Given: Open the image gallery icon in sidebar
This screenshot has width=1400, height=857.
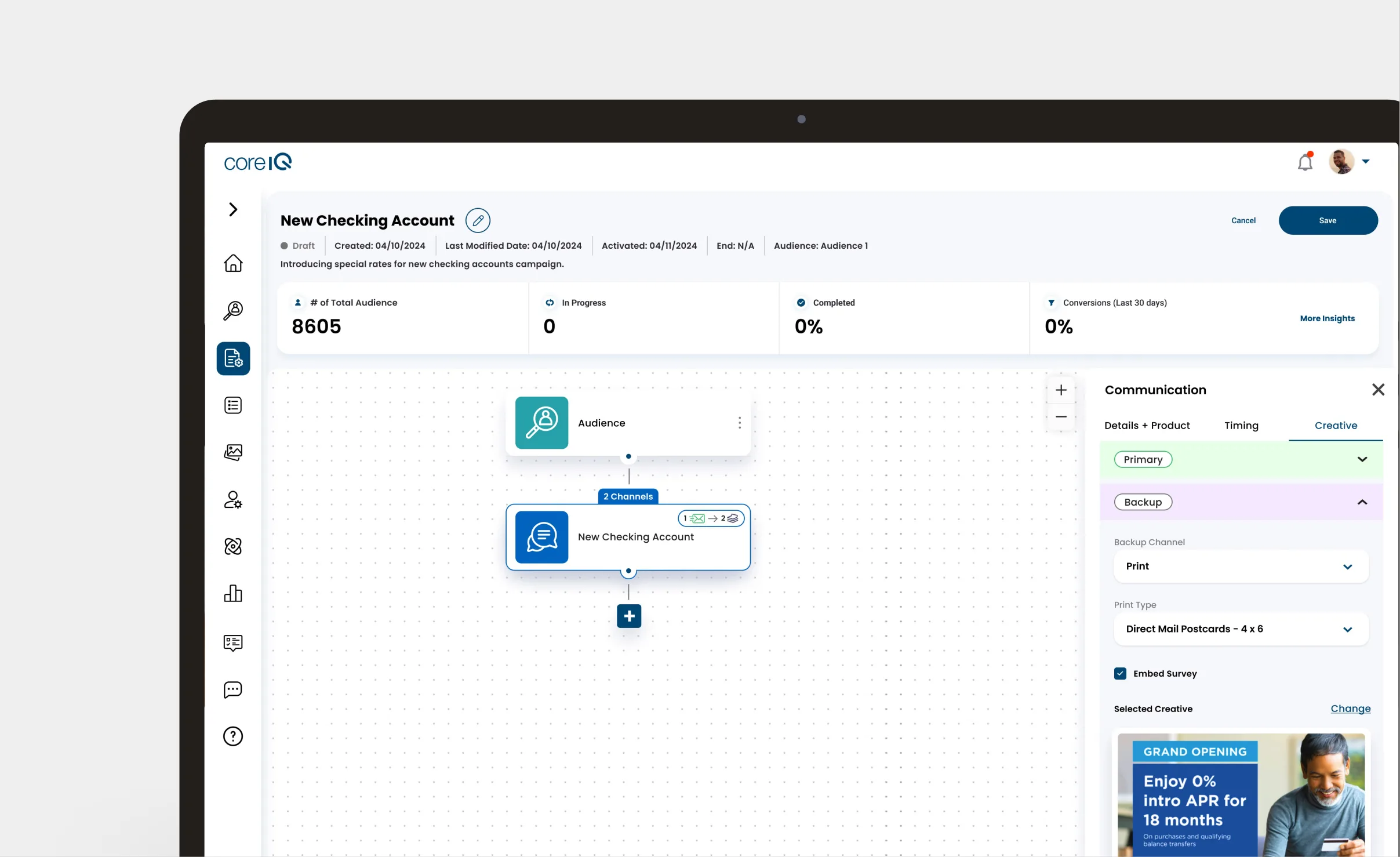Looking at the screenshot, I should 233,452.
